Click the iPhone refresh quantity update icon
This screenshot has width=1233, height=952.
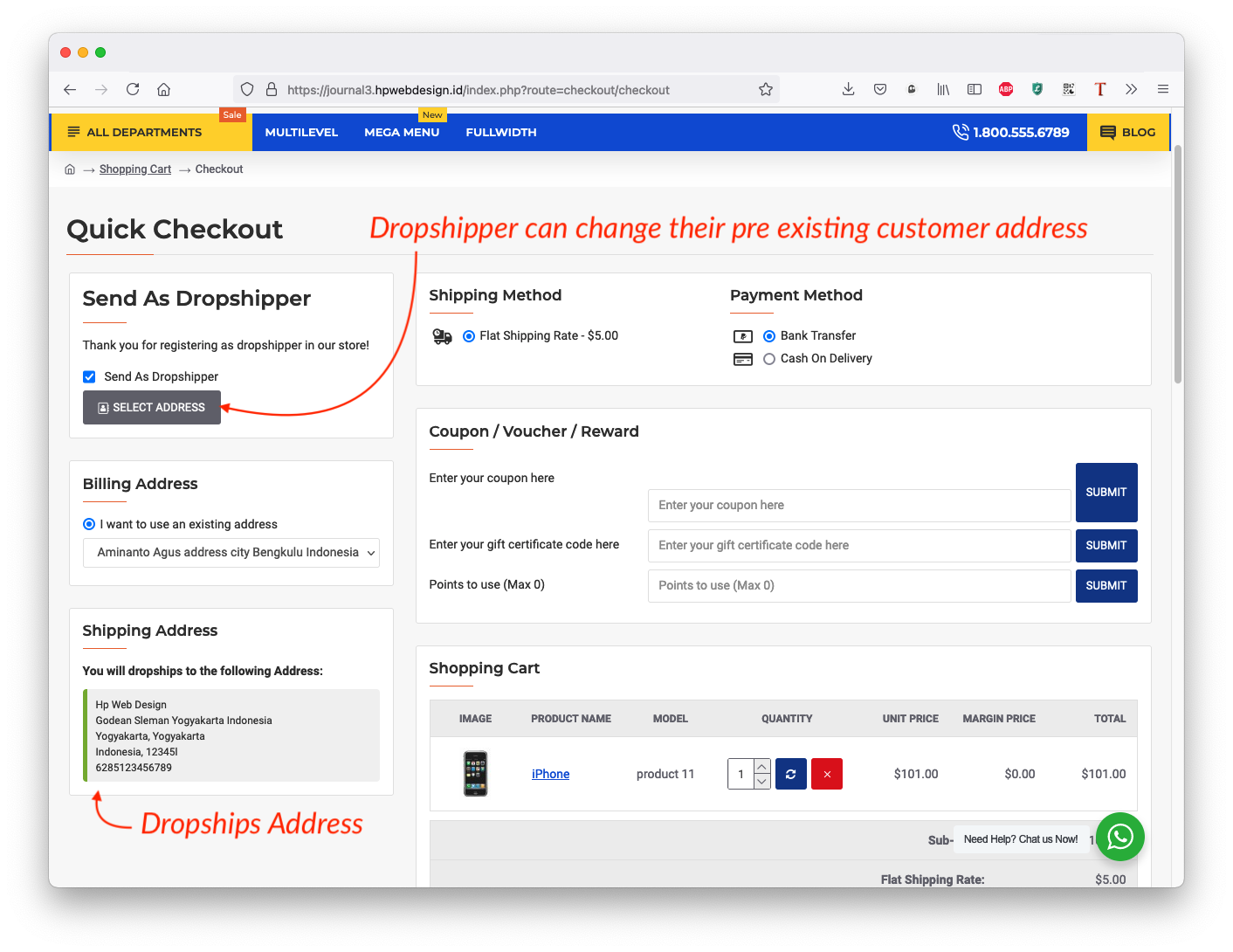tap(791, 774)
